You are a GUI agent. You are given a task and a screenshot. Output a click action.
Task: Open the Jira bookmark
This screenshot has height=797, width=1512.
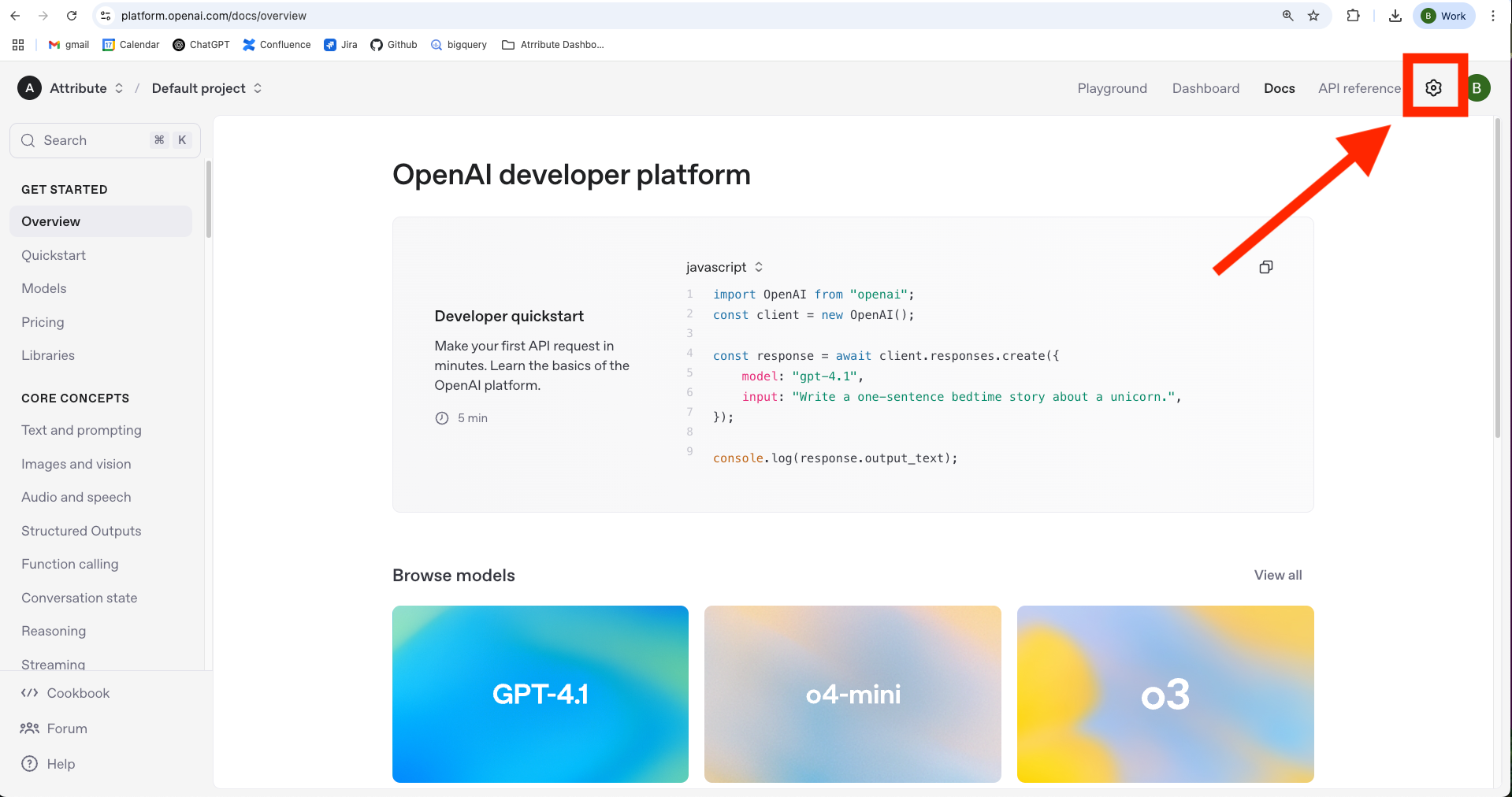(340, 45)
